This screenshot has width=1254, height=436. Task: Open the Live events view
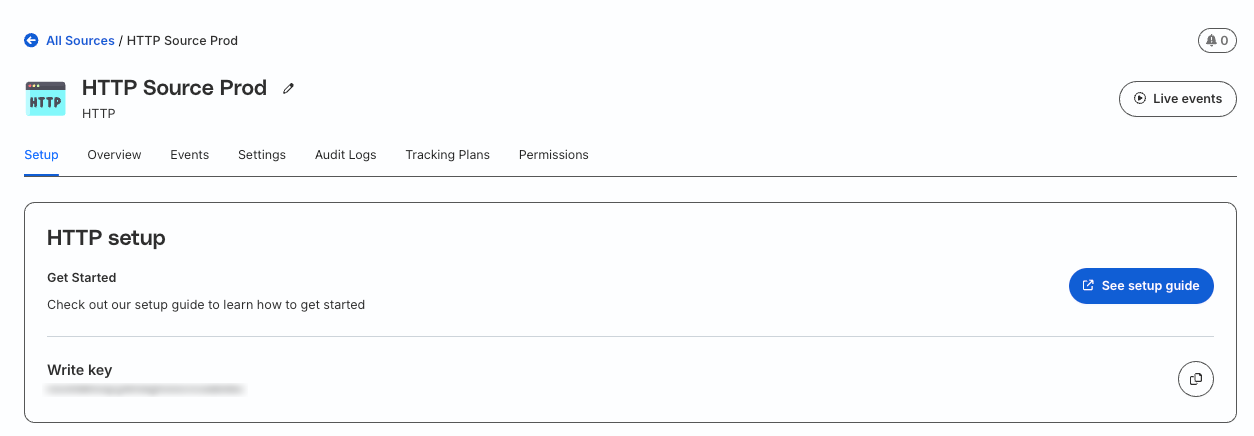pos(1177,99)
